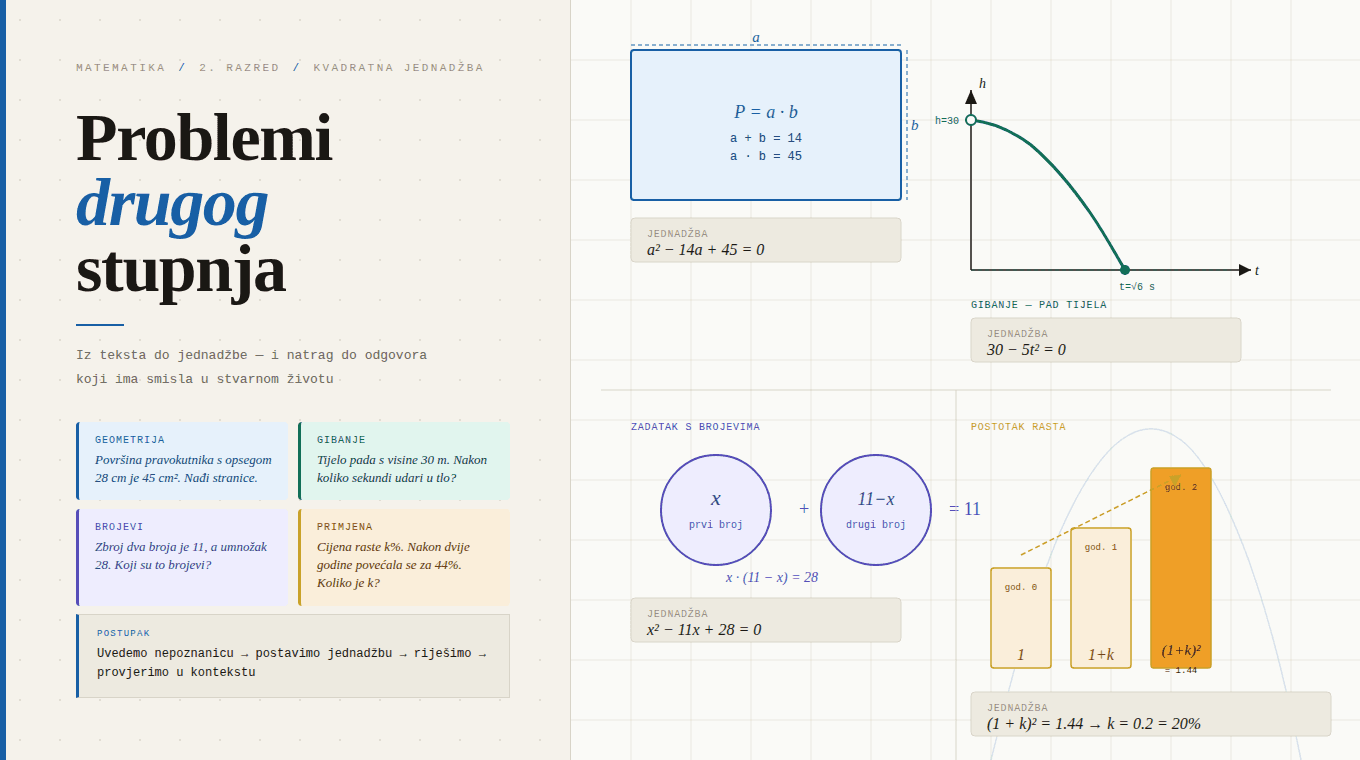The height and width of the screenshot is (760, 1360).
Task: Select the GIBANJE problem card
Action: [404, 461]
